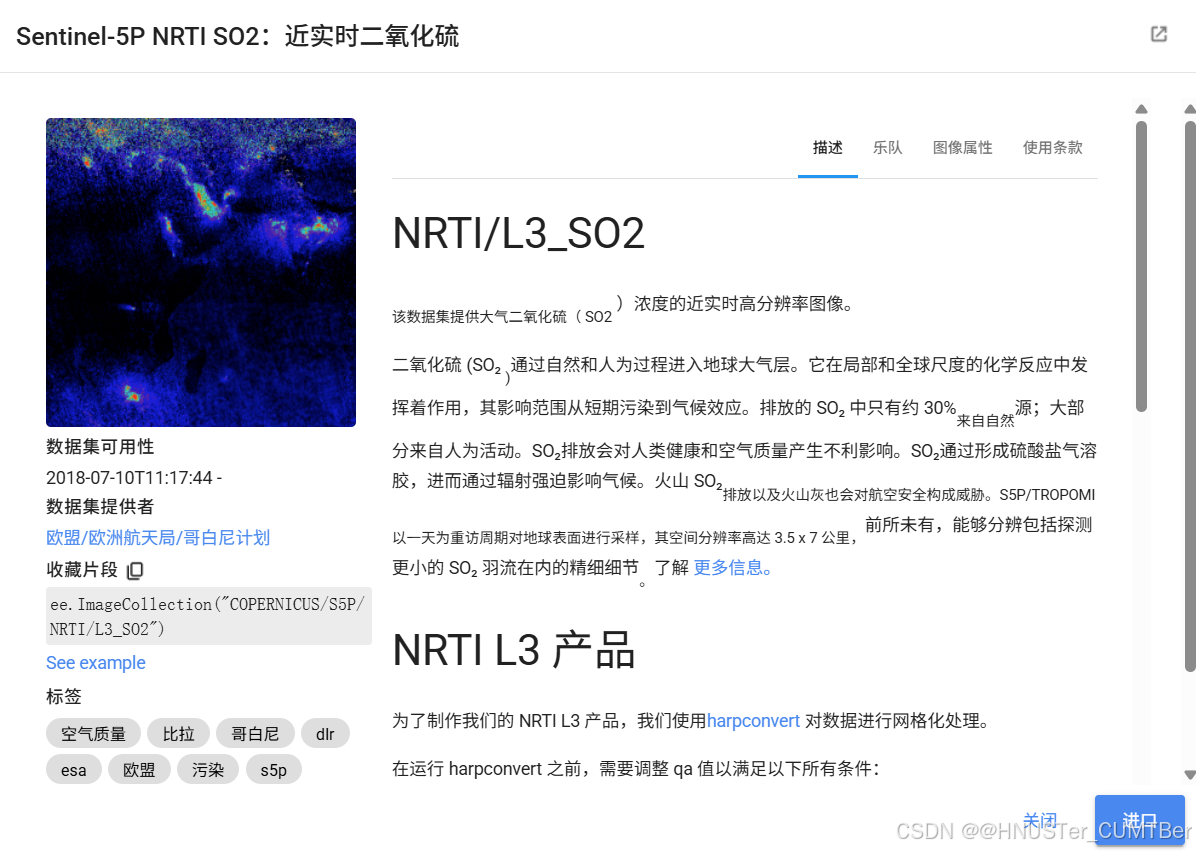The height and width of the screenshot is (851, 1196).
Task: Click the description panel scrollbar thumb
Action: [1141, 267]
